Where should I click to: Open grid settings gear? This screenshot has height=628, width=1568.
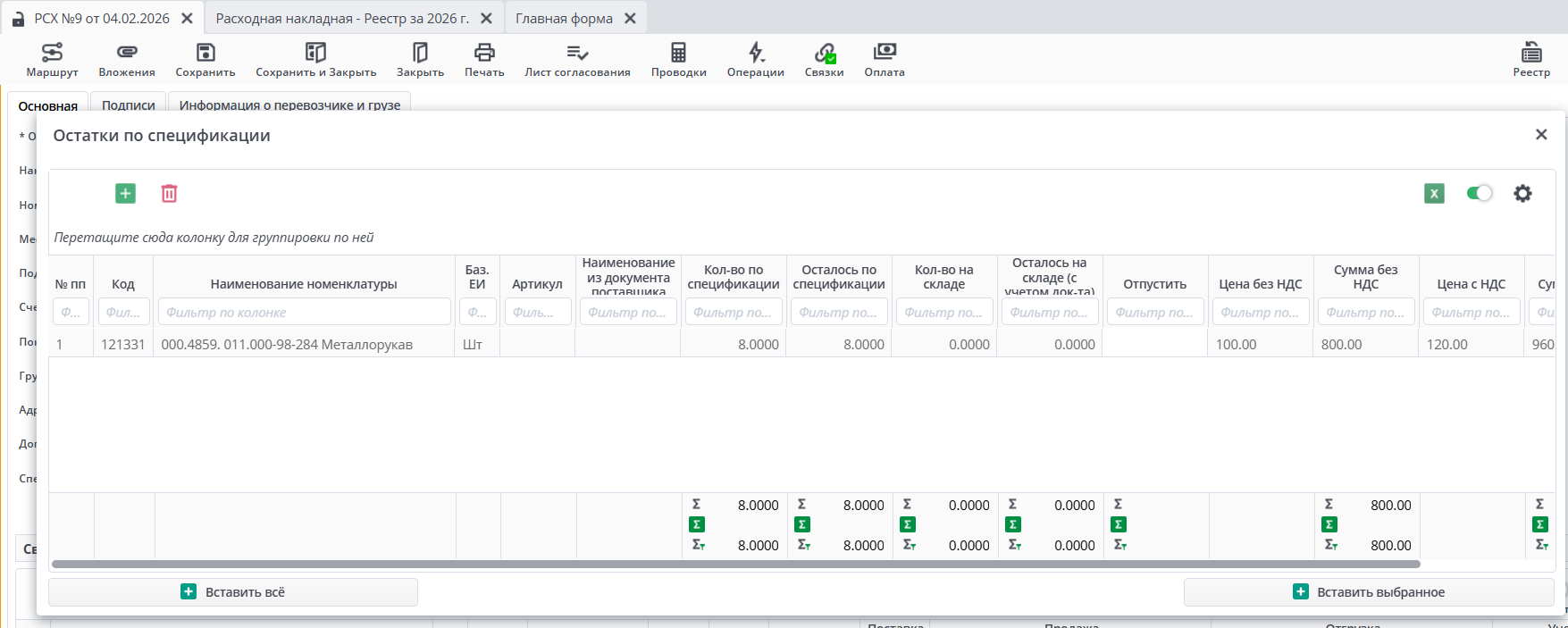(1522, 193)
